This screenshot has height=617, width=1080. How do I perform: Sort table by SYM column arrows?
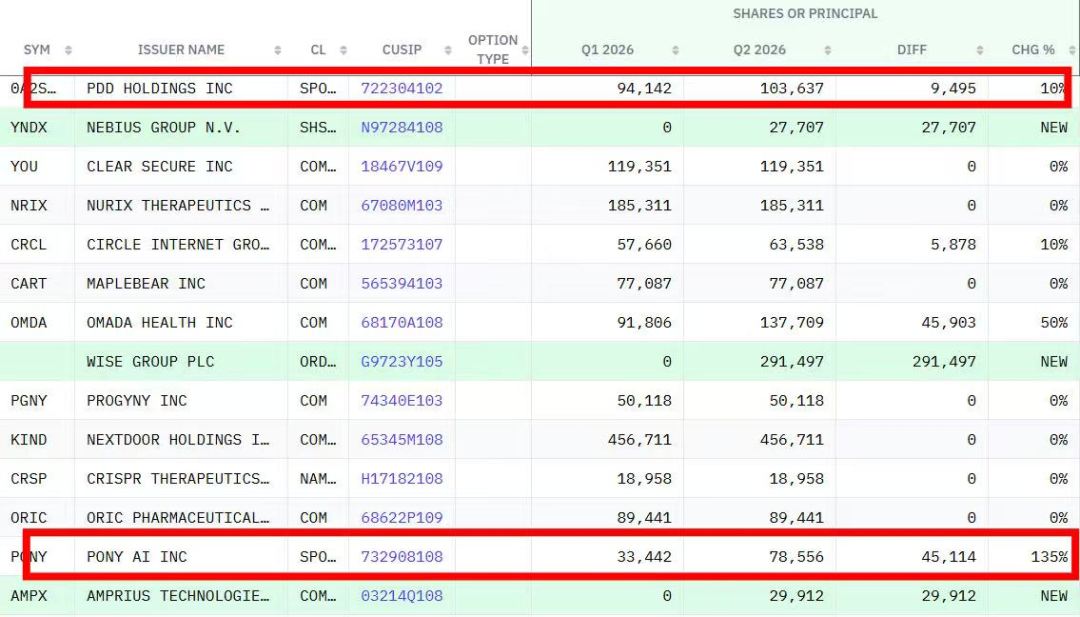point(68,50)
